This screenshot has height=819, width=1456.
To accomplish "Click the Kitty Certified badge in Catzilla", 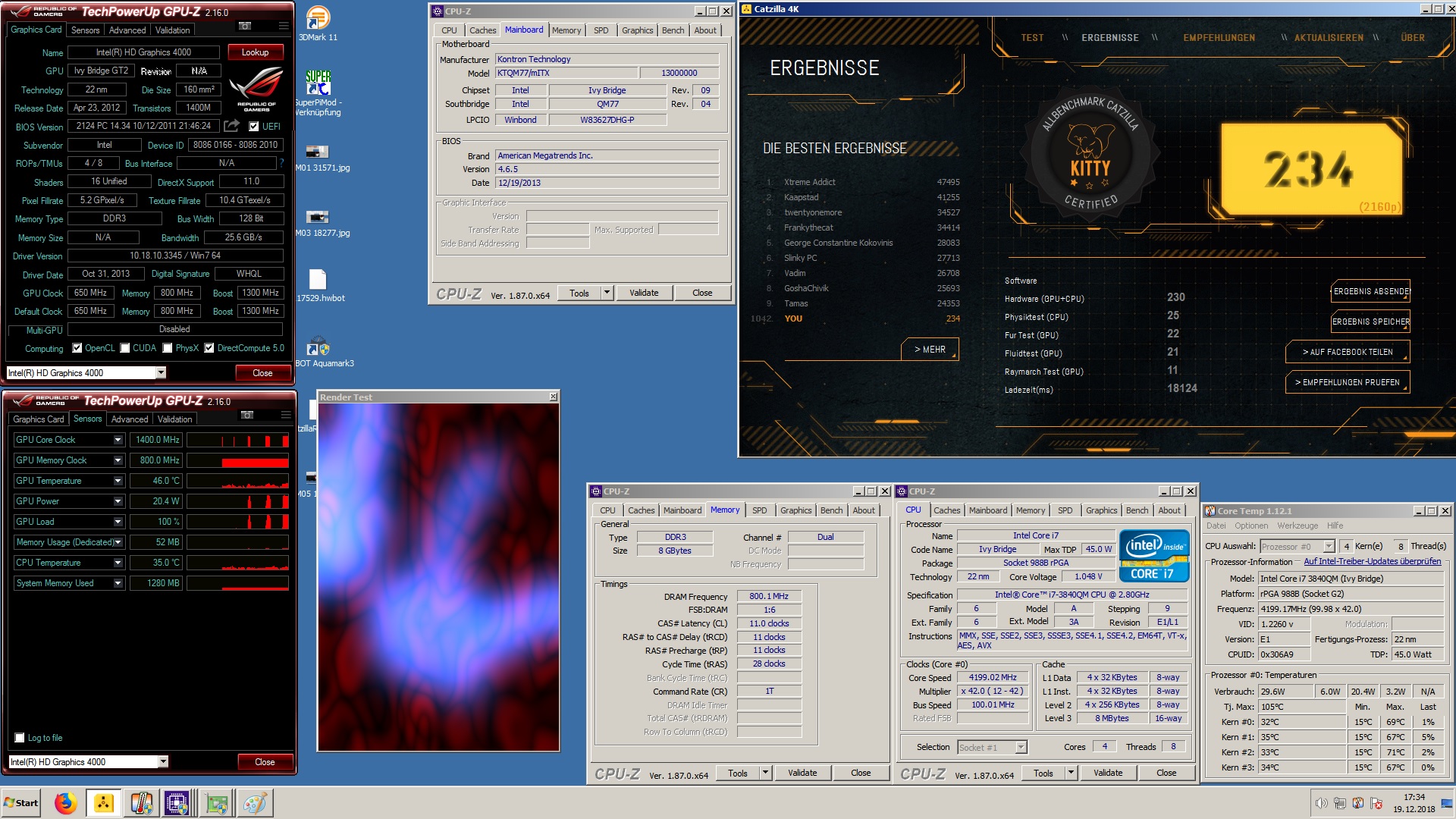I will point(1090,156).
